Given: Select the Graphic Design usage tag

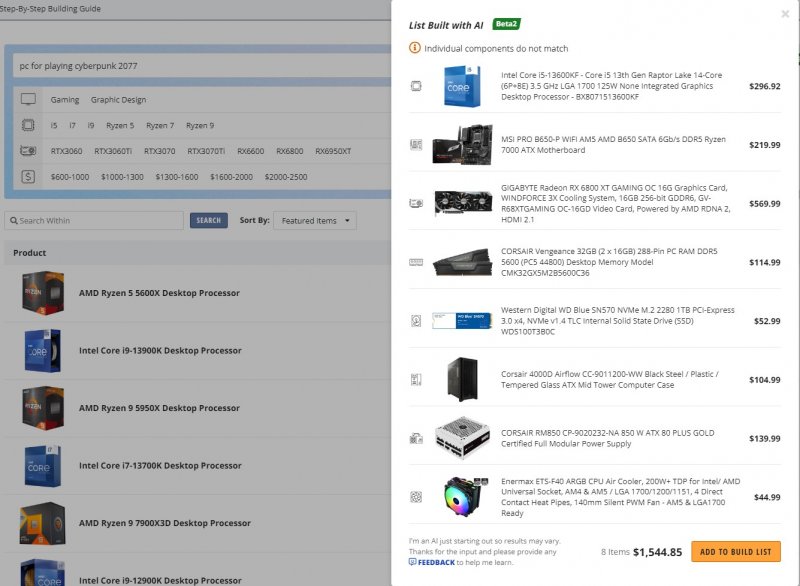Looking at the screenshot, I should coord(118,100).
